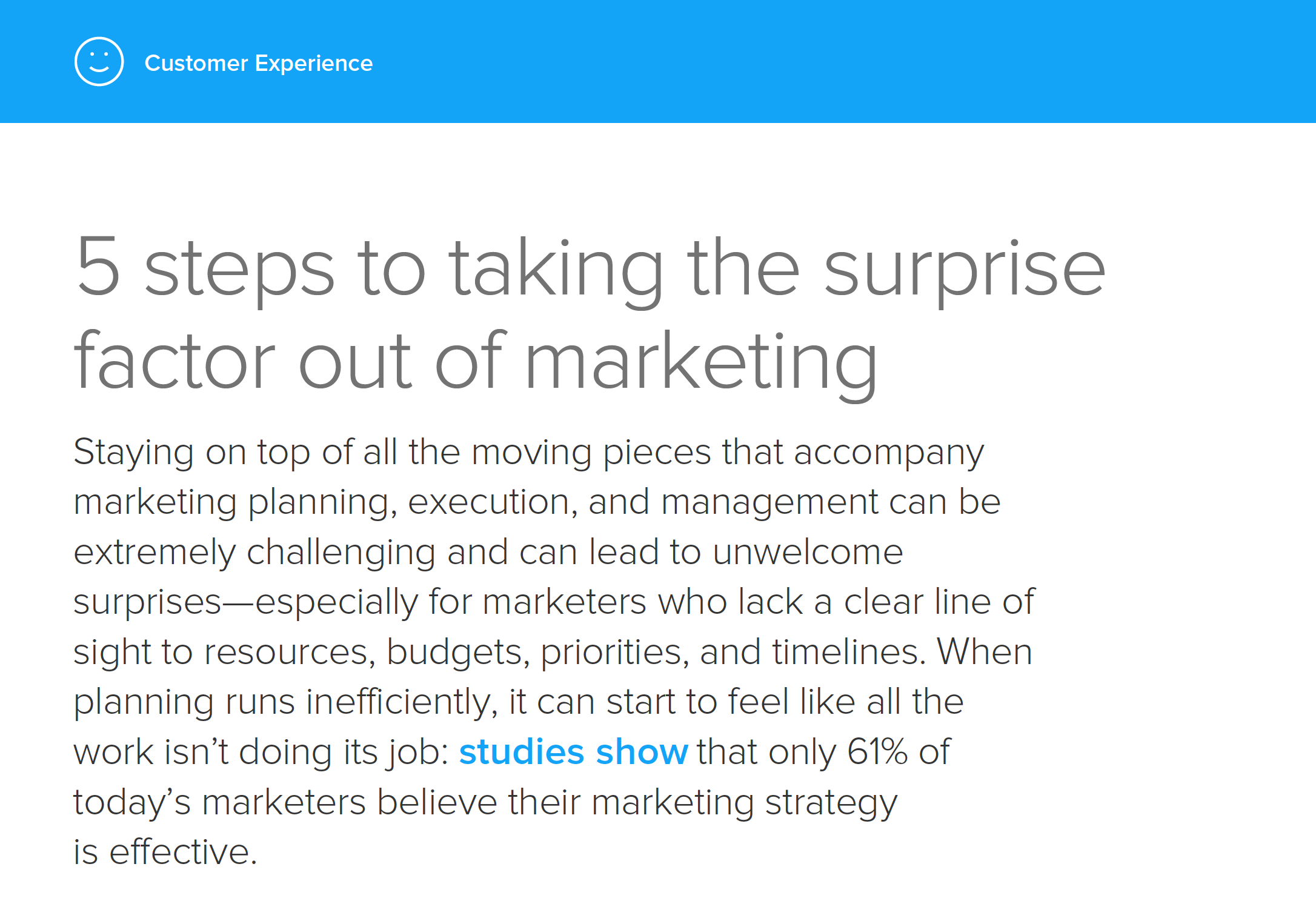Click the empty blue banner right of title
This screenshot has height=921, width=1316.
[842, 62]
